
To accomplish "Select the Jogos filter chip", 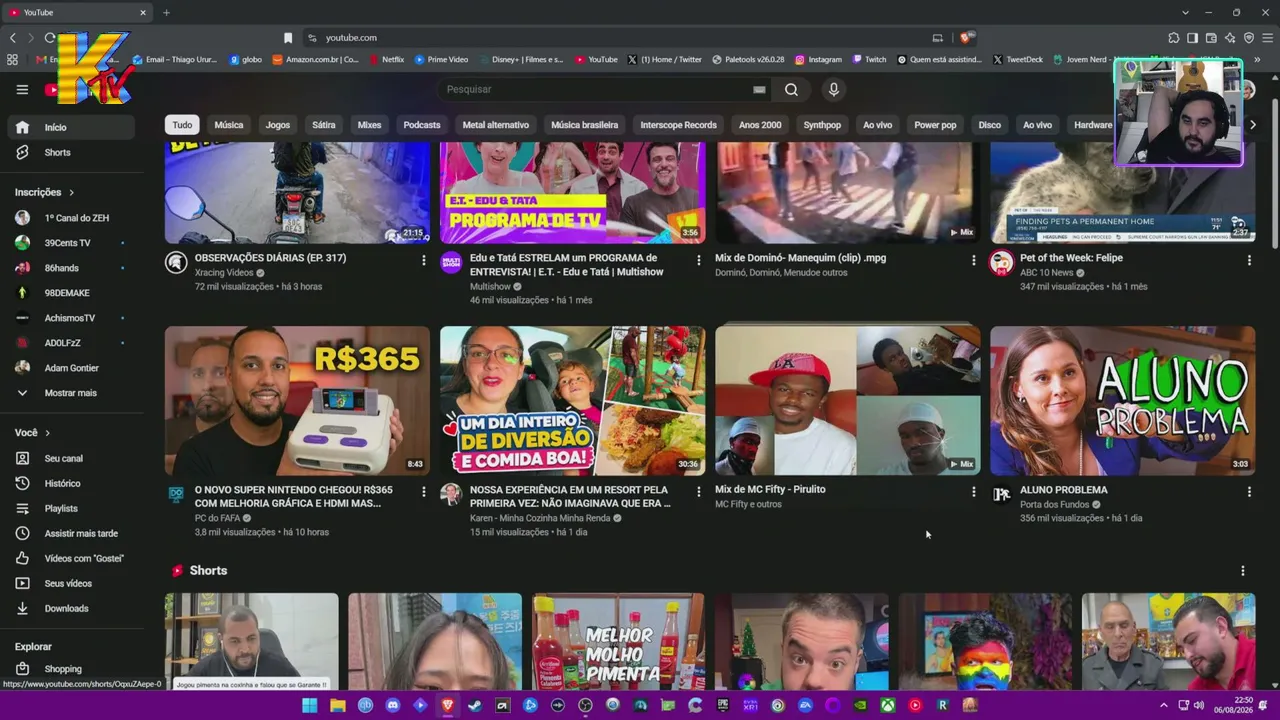I will click(x=278, y=125).
